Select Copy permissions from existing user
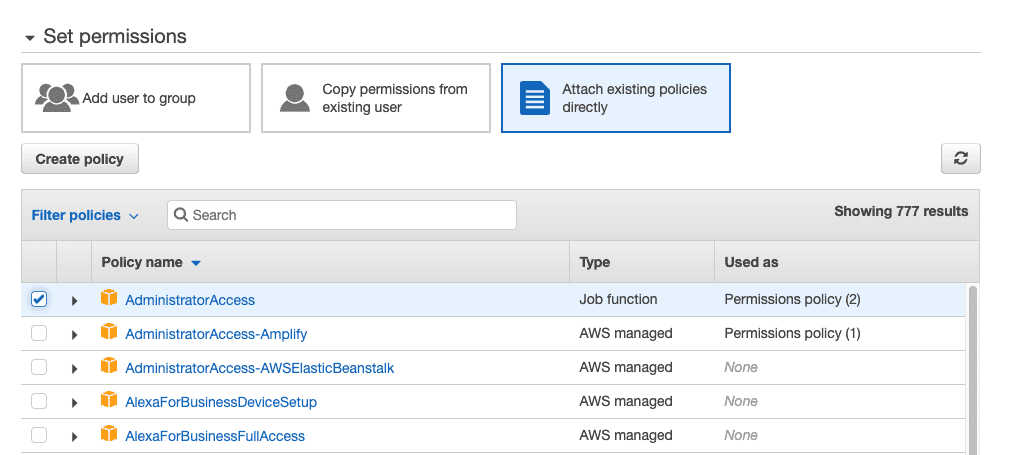Image resolution: width=1011 pixels, height=455 pixels. (376, 98)
